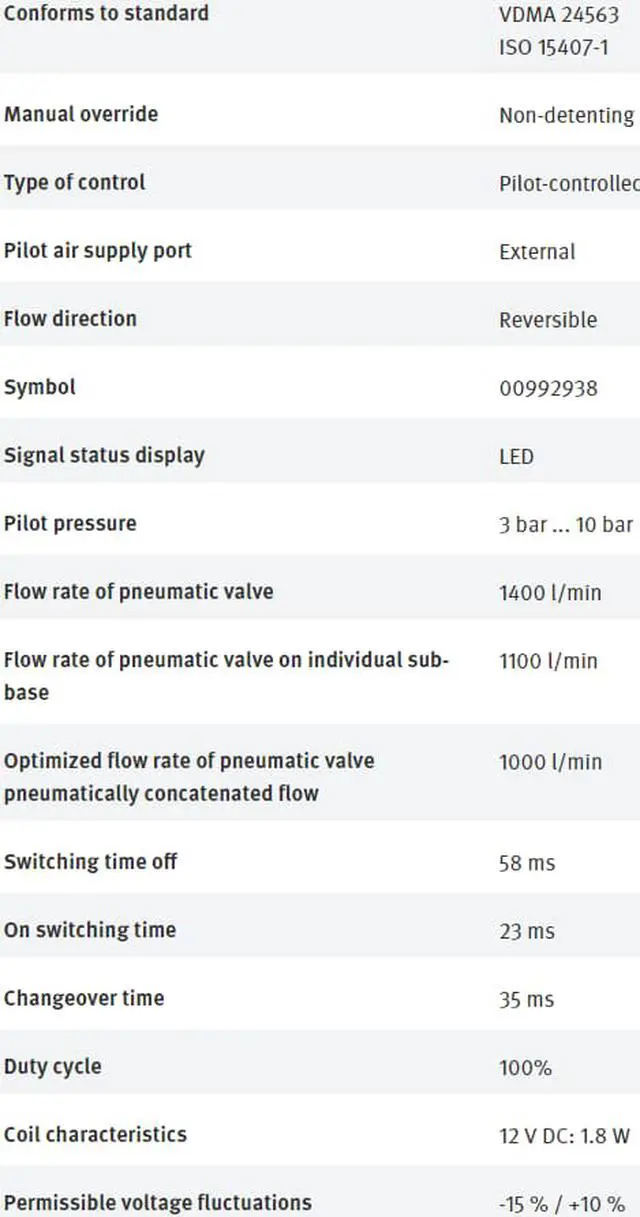Click the '3 bar ... 10 bar' pressure value
This screenshot has height=1217, width=640.
tap(566, 525)
